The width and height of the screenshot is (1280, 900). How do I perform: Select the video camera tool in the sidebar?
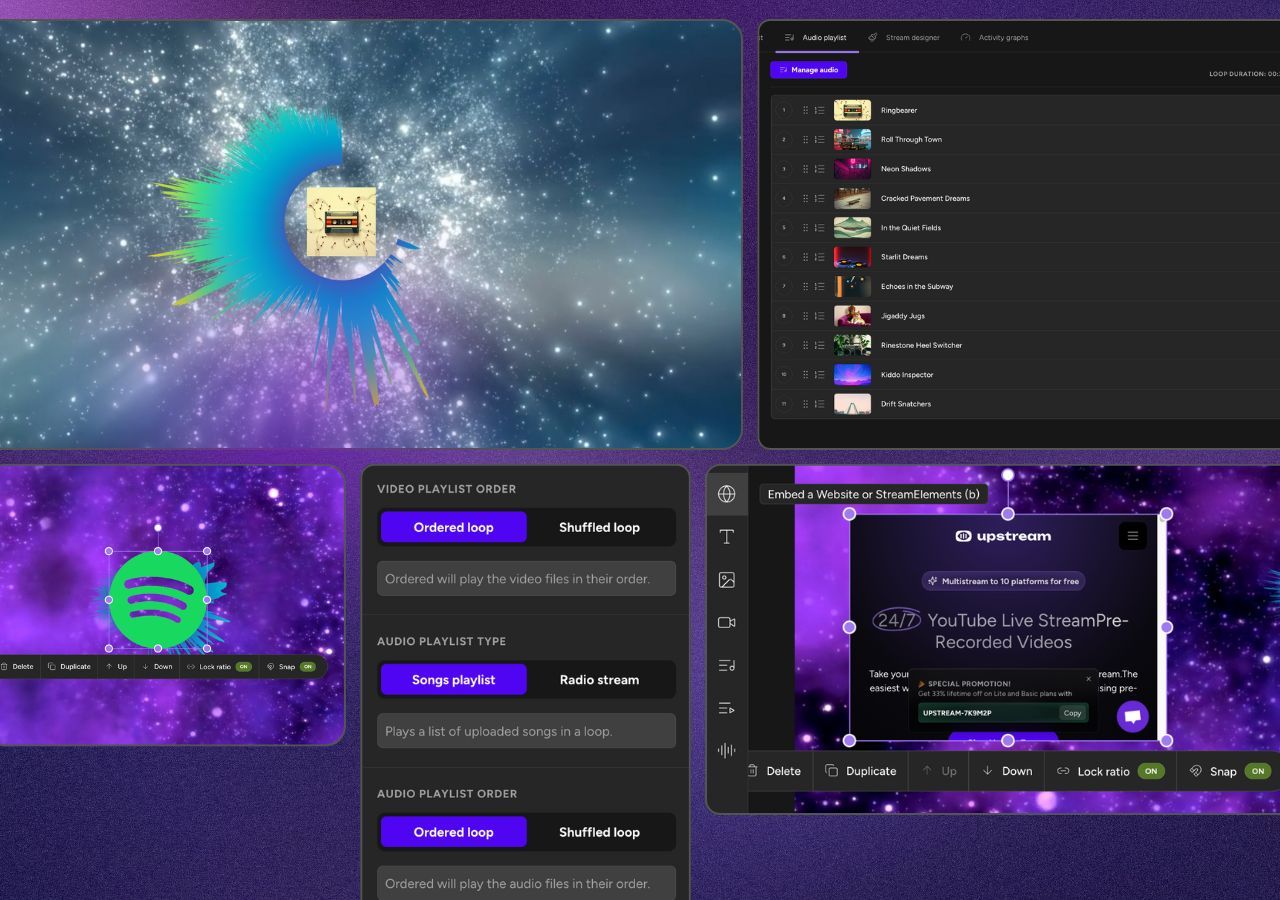pos(727,622)
